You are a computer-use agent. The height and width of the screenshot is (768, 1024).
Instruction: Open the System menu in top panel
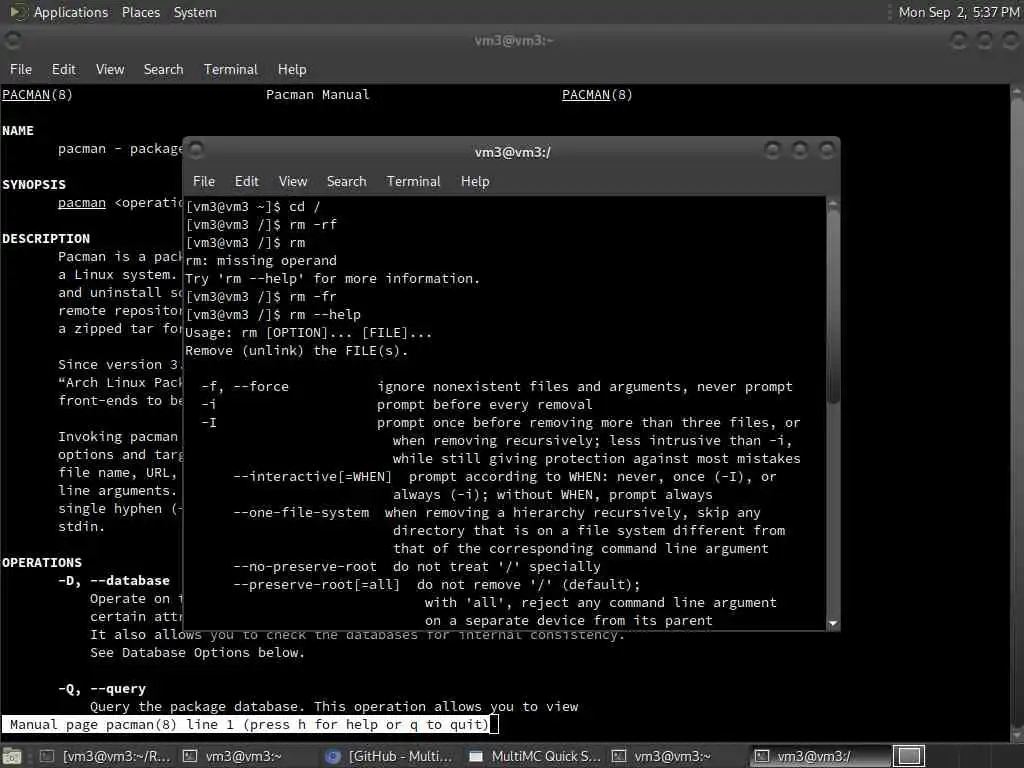195,12
